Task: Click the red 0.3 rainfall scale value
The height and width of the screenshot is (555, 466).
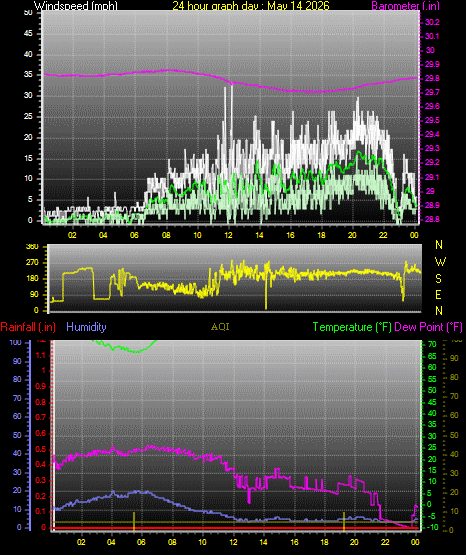Action: pos(41,481)
